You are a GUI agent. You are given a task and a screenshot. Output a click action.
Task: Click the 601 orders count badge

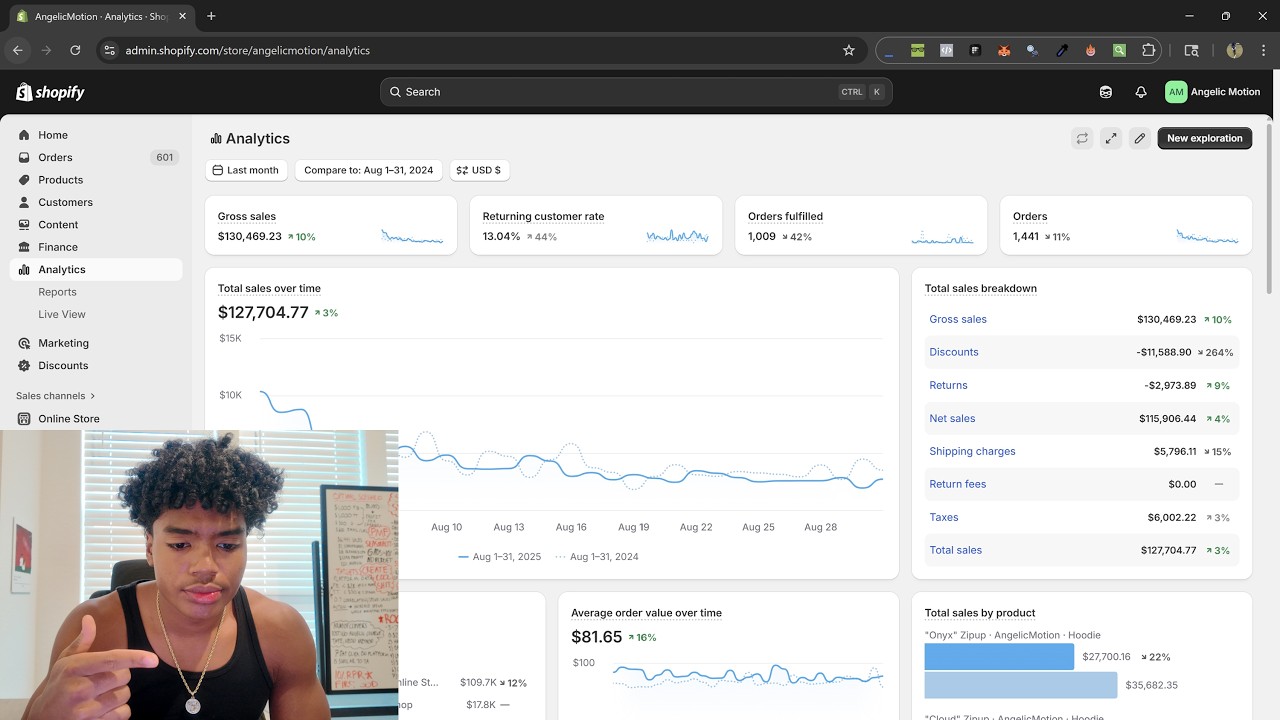click(165, 157)
